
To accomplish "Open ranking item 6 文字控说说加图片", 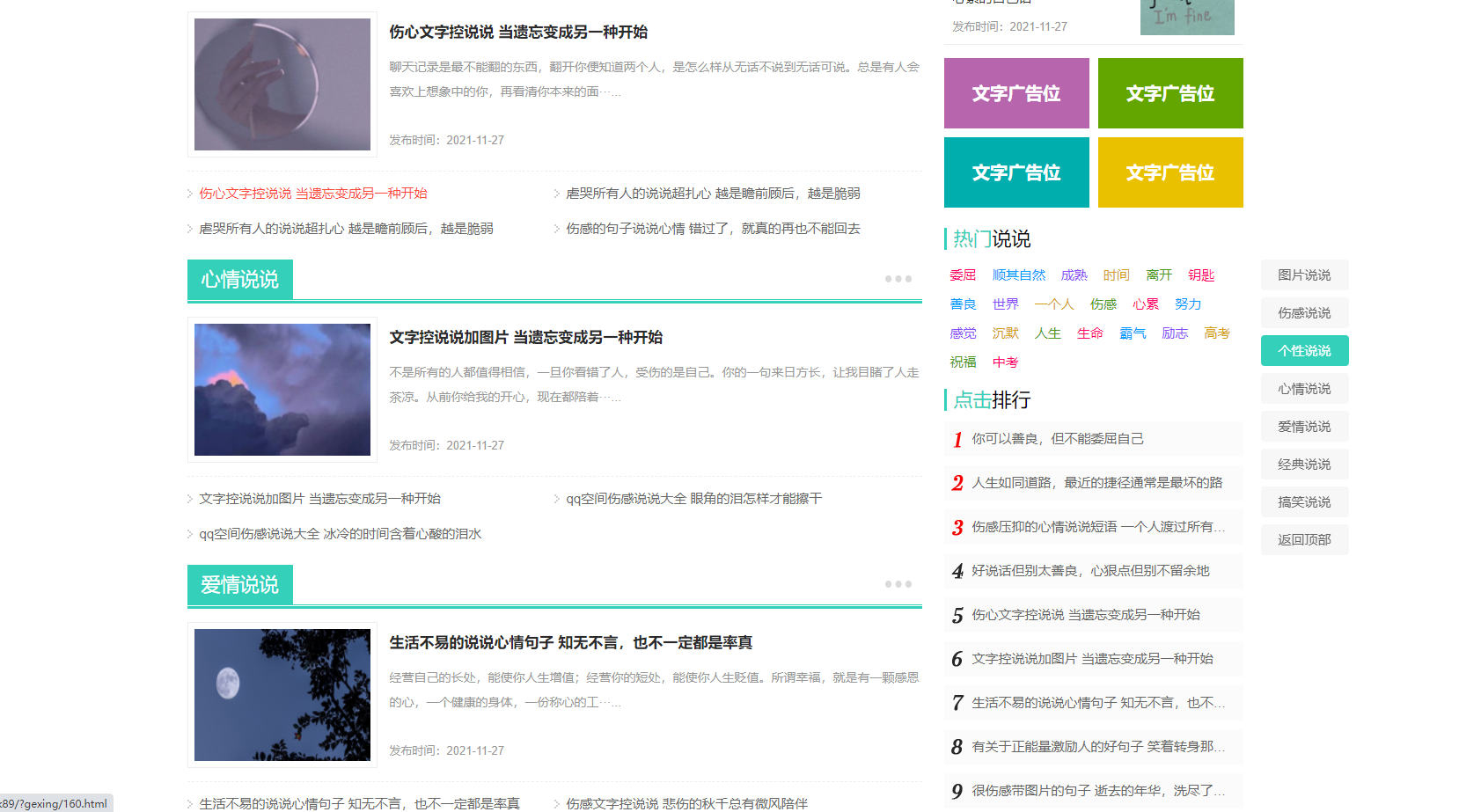I will 1094,658.
